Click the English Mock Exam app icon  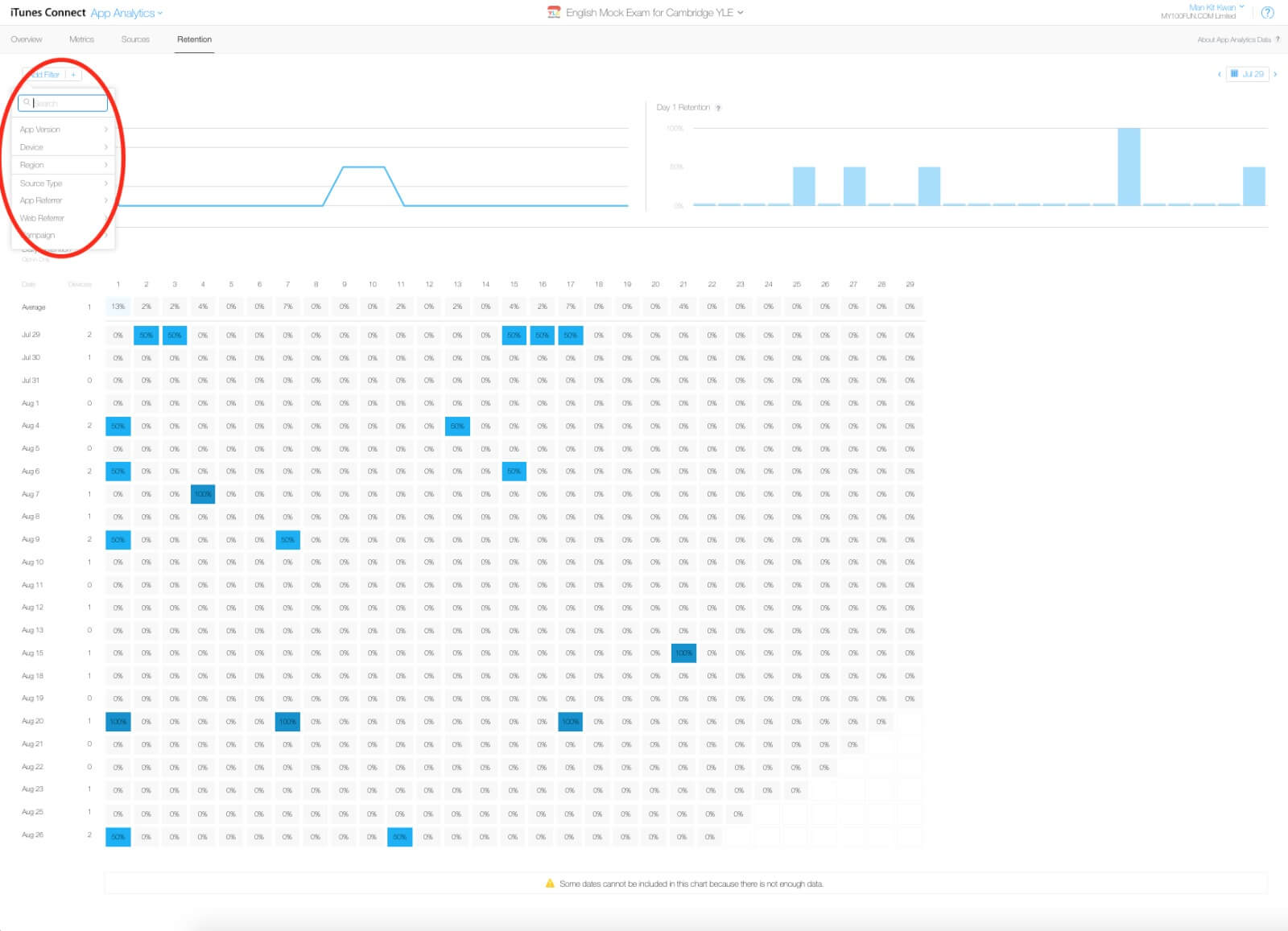(554, 13)
